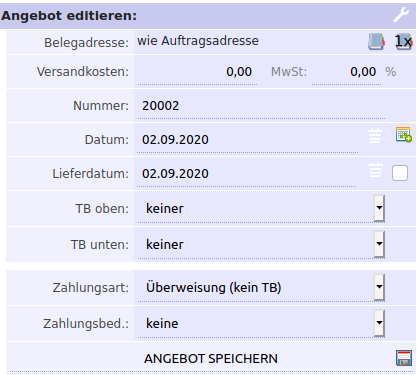This screenshot has width=420, height=375.
Task: Toggle the Lieferdatum checkbox
Action: (x=400, y=173)
